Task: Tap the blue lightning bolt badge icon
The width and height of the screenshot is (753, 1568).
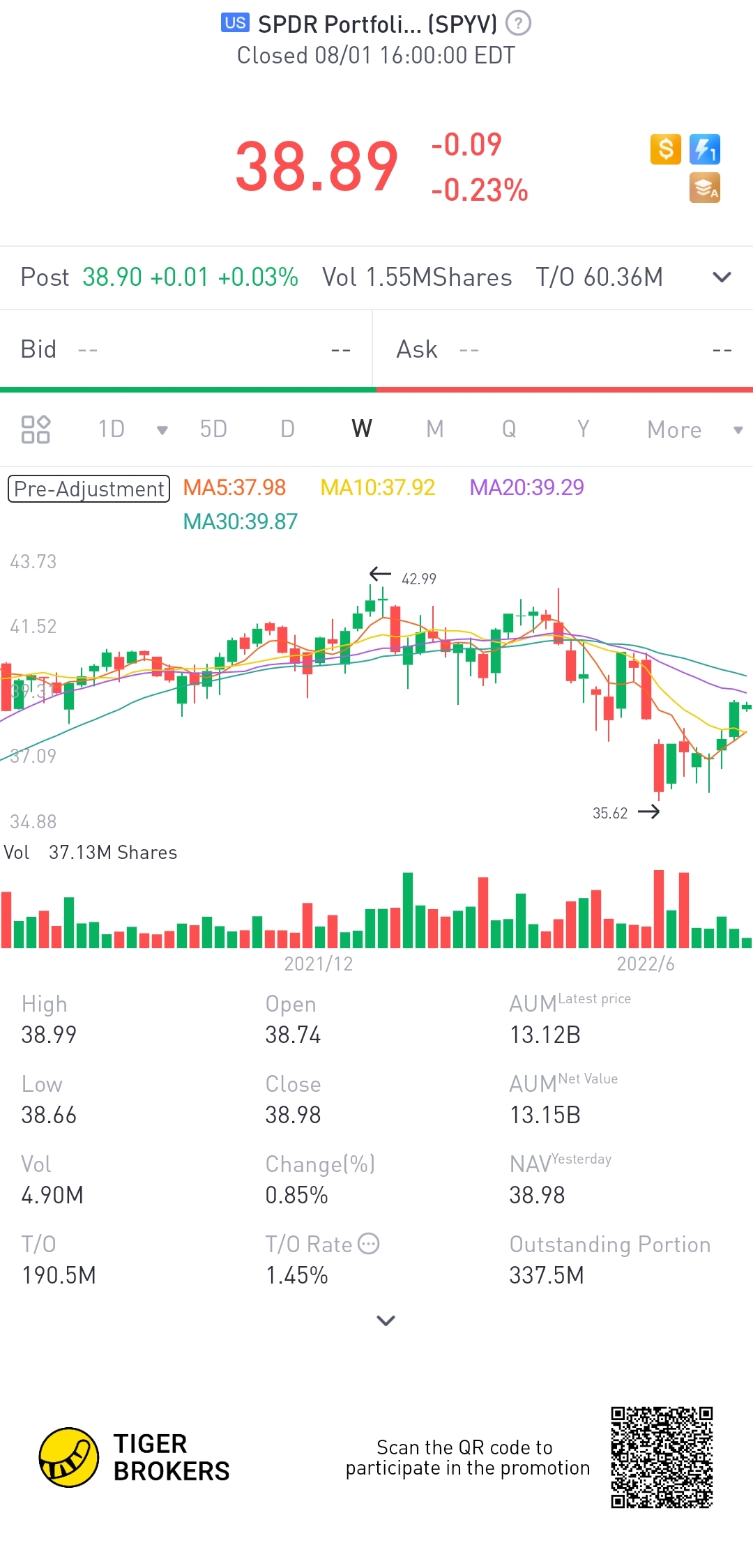Action: coord(705,149)
